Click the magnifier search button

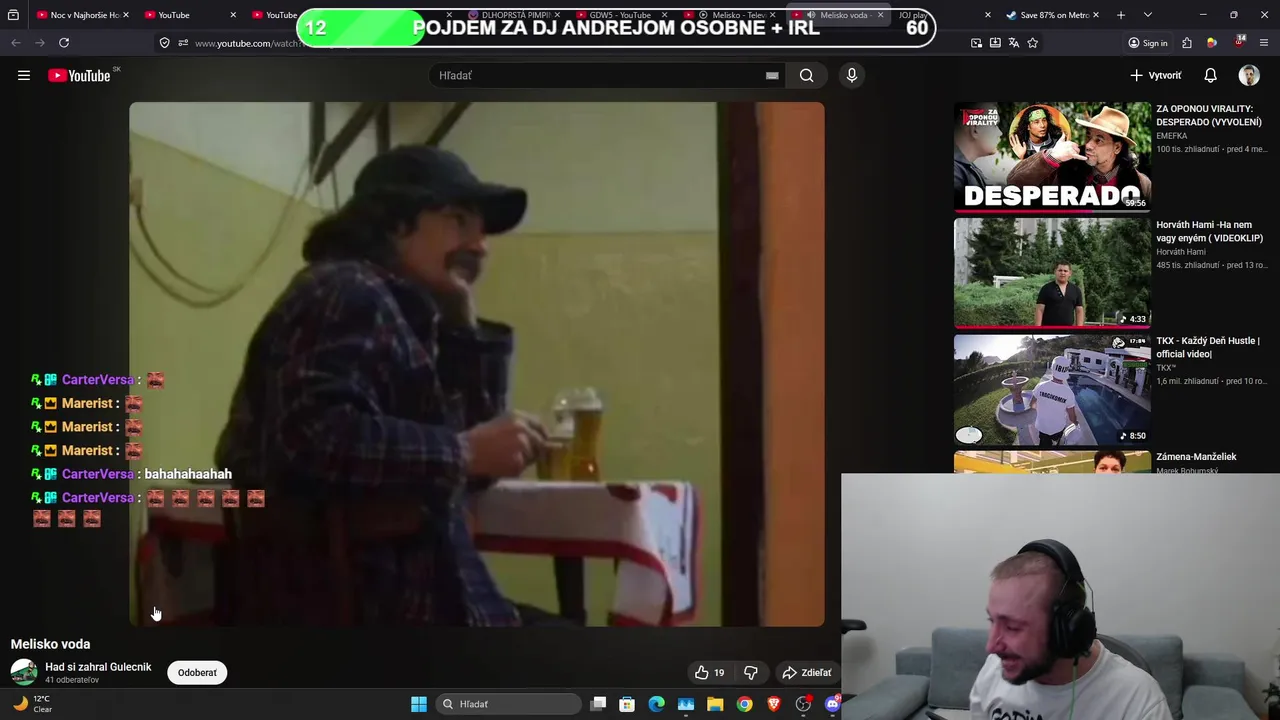pyautogui.click(x=806, y=75)
